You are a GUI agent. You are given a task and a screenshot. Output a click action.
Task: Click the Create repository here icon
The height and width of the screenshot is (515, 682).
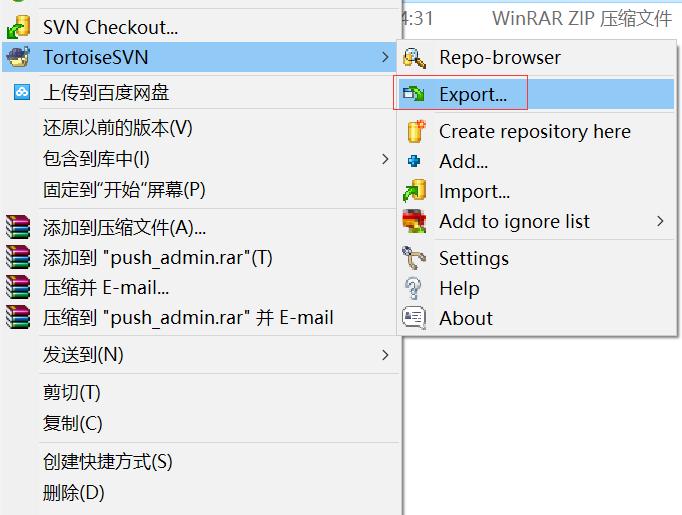tap(414, 131)
